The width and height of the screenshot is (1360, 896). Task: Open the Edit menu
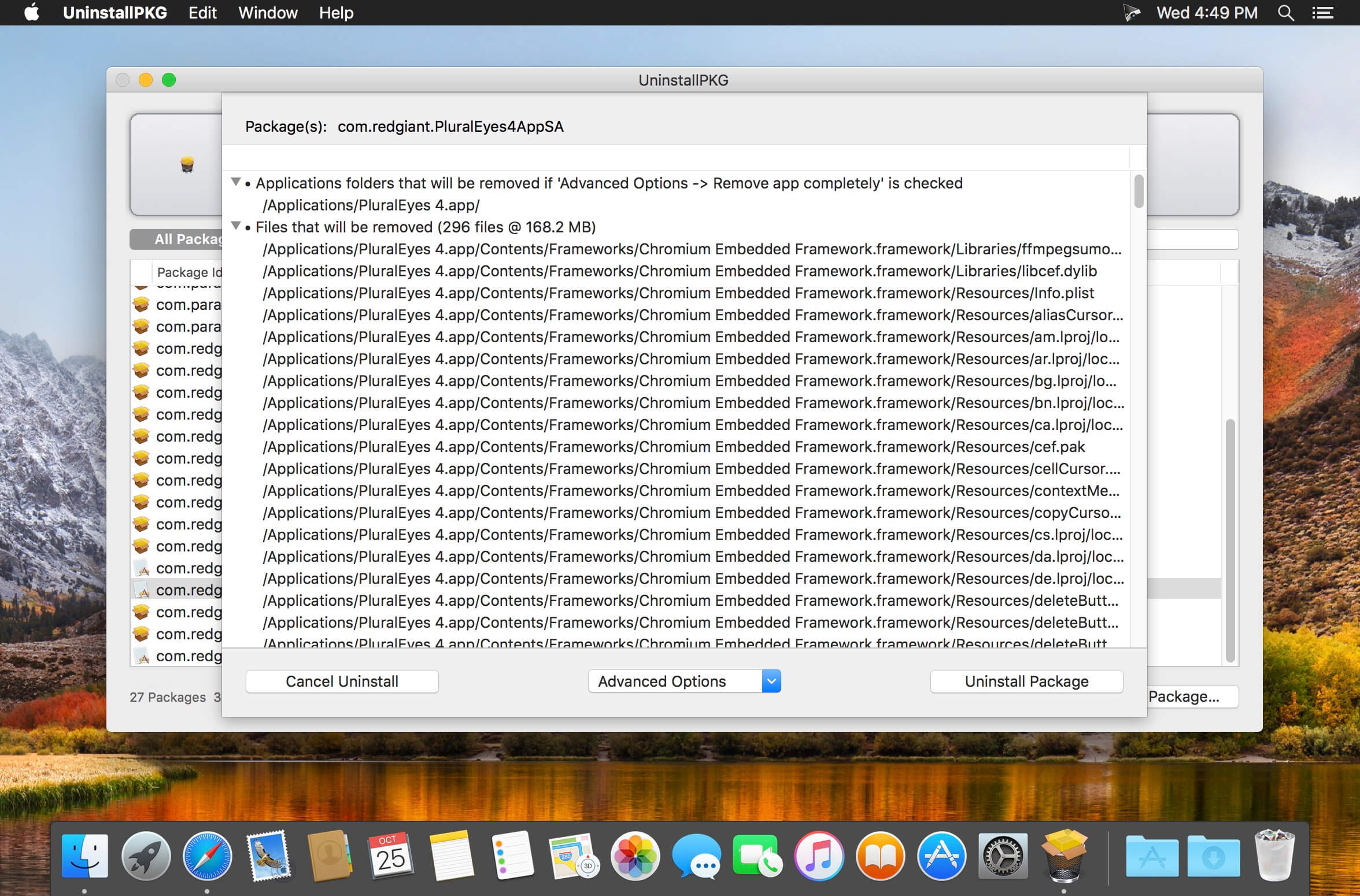pos(202,13)
